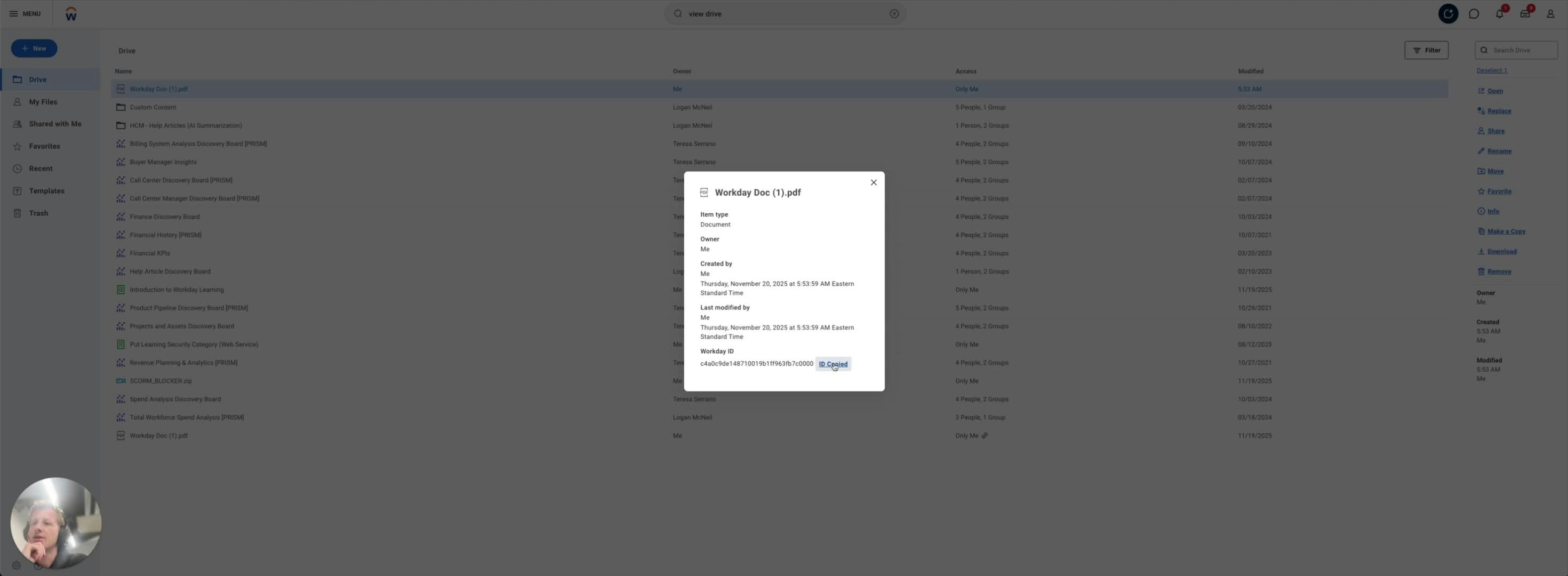Open the Trash section
This screenshot has height=576, width=1568.
tap(38, 213)
